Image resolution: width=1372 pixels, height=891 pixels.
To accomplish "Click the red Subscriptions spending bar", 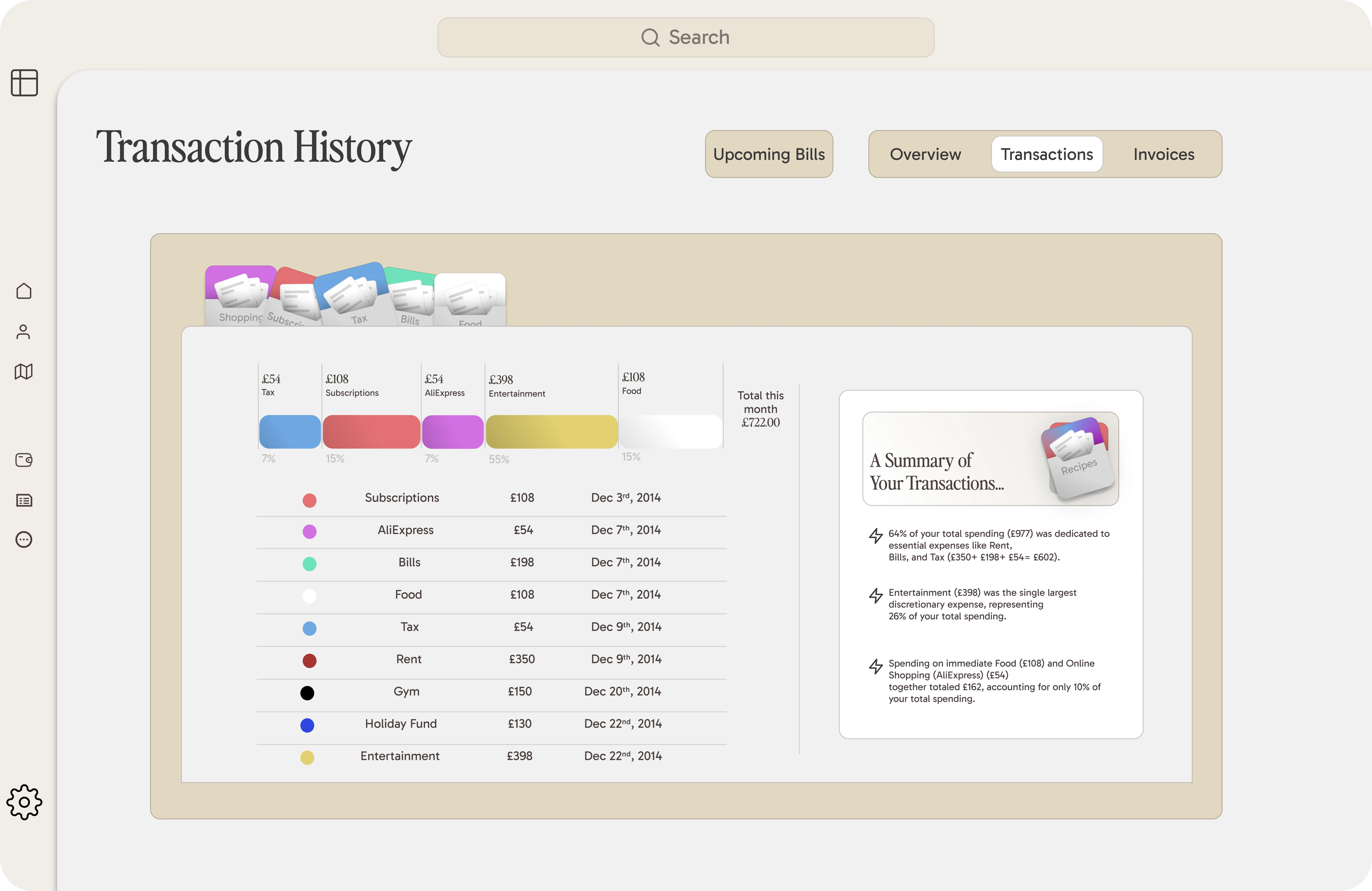I will click(x=371, y=432).
